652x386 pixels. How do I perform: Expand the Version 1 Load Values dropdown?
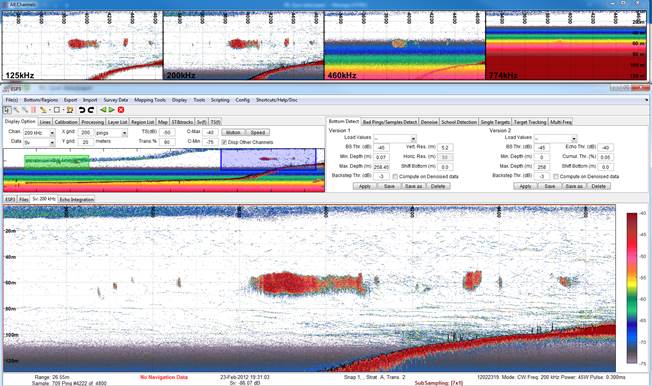click(x=395, y=138)
